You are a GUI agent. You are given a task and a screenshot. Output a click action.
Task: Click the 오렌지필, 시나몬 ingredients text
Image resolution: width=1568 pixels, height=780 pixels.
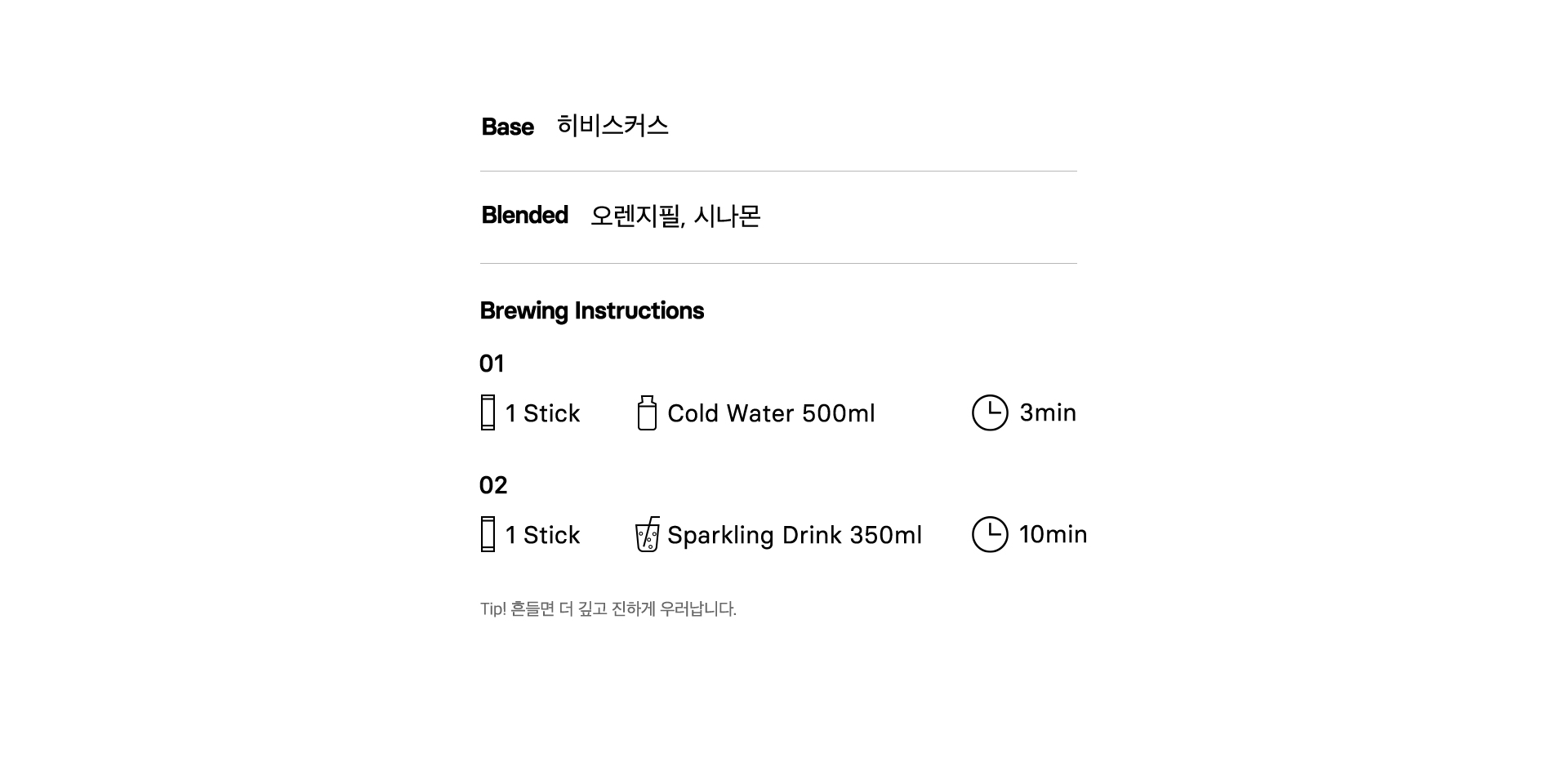(675, 216)
